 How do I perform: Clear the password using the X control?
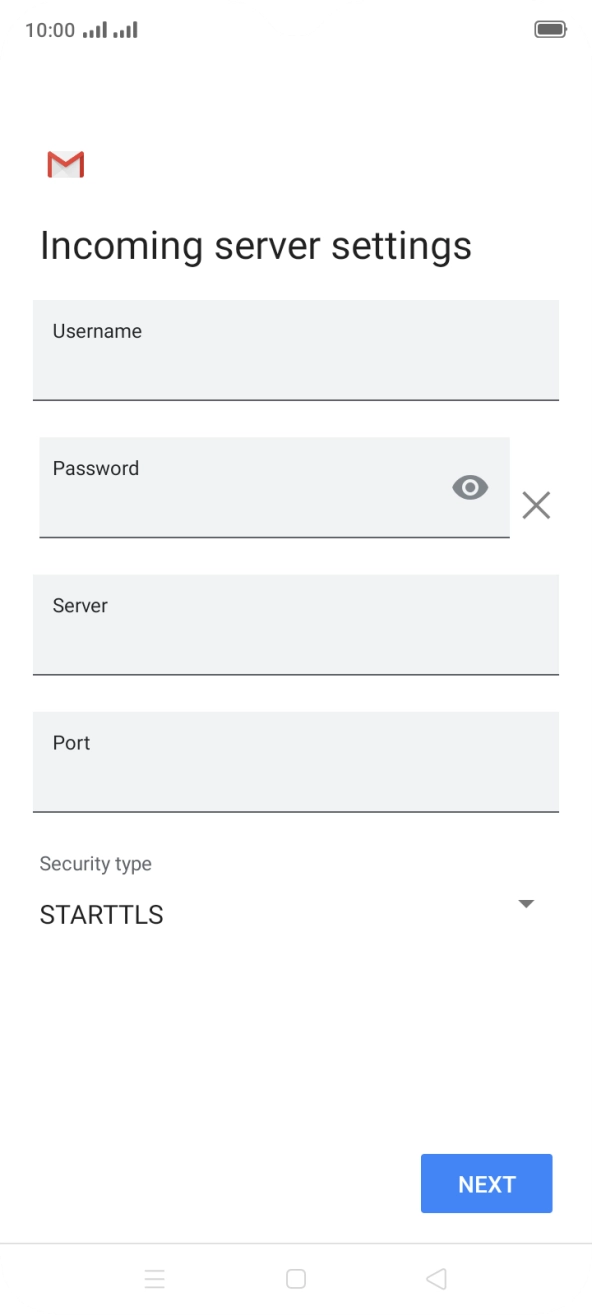coord(536,505)
